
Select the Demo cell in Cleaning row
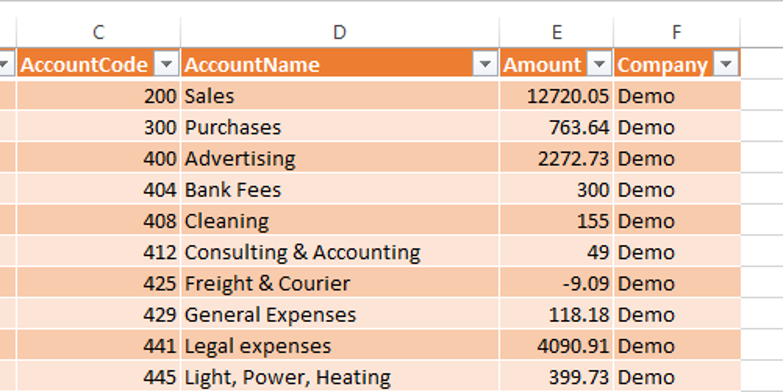(x=677, y=221)
